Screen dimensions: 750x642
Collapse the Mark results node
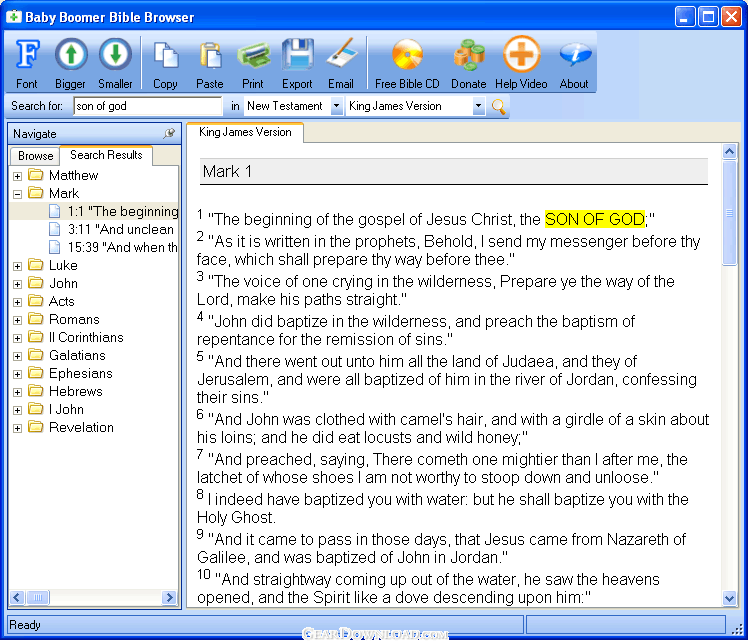point(17,194)
